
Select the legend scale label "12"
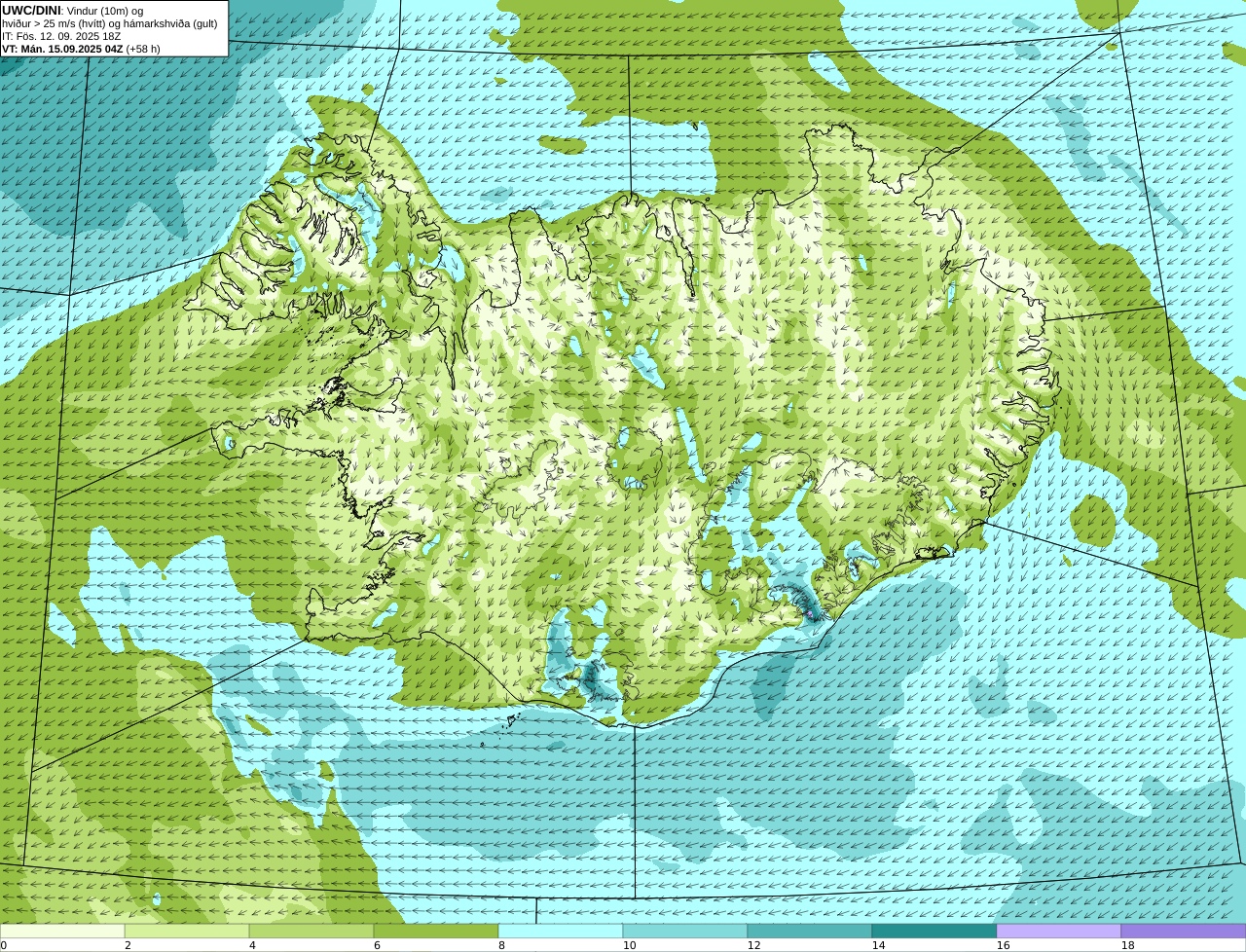click(x=753, y=945)
